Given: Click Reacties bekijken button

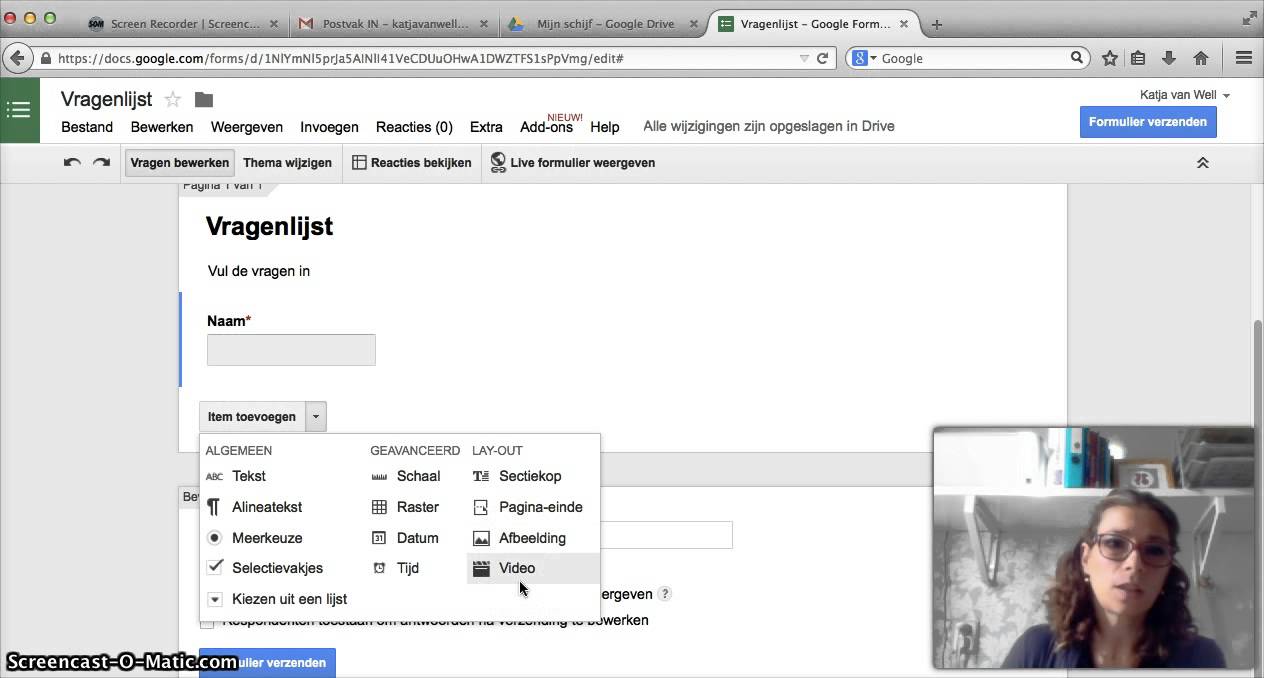Looking at the screenshot, I should tap(412, 162).
